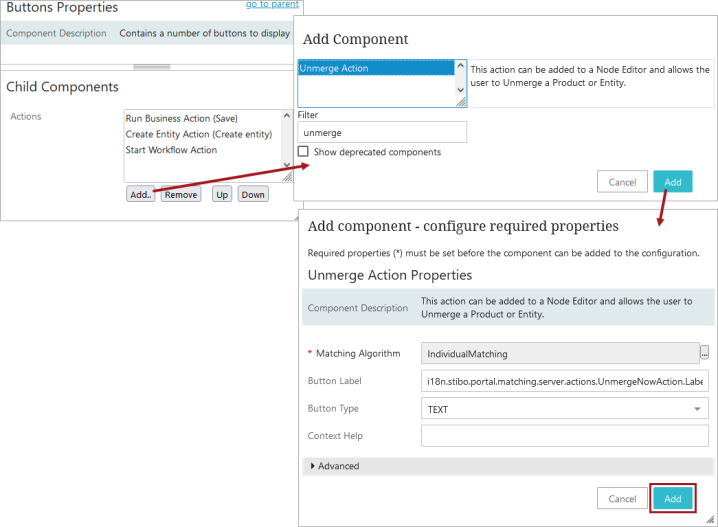This screenshot has width=718, height=527.
Task: Enable Show deprecated components checkbox
Action: pyautogui.click(x=303, y=152)
